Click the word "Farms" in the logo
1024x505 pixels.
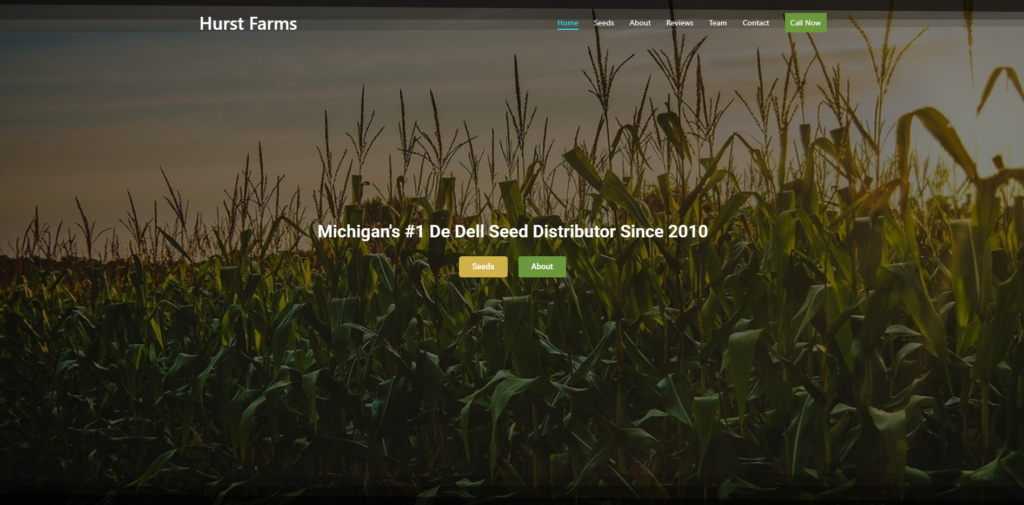[274, 23]
